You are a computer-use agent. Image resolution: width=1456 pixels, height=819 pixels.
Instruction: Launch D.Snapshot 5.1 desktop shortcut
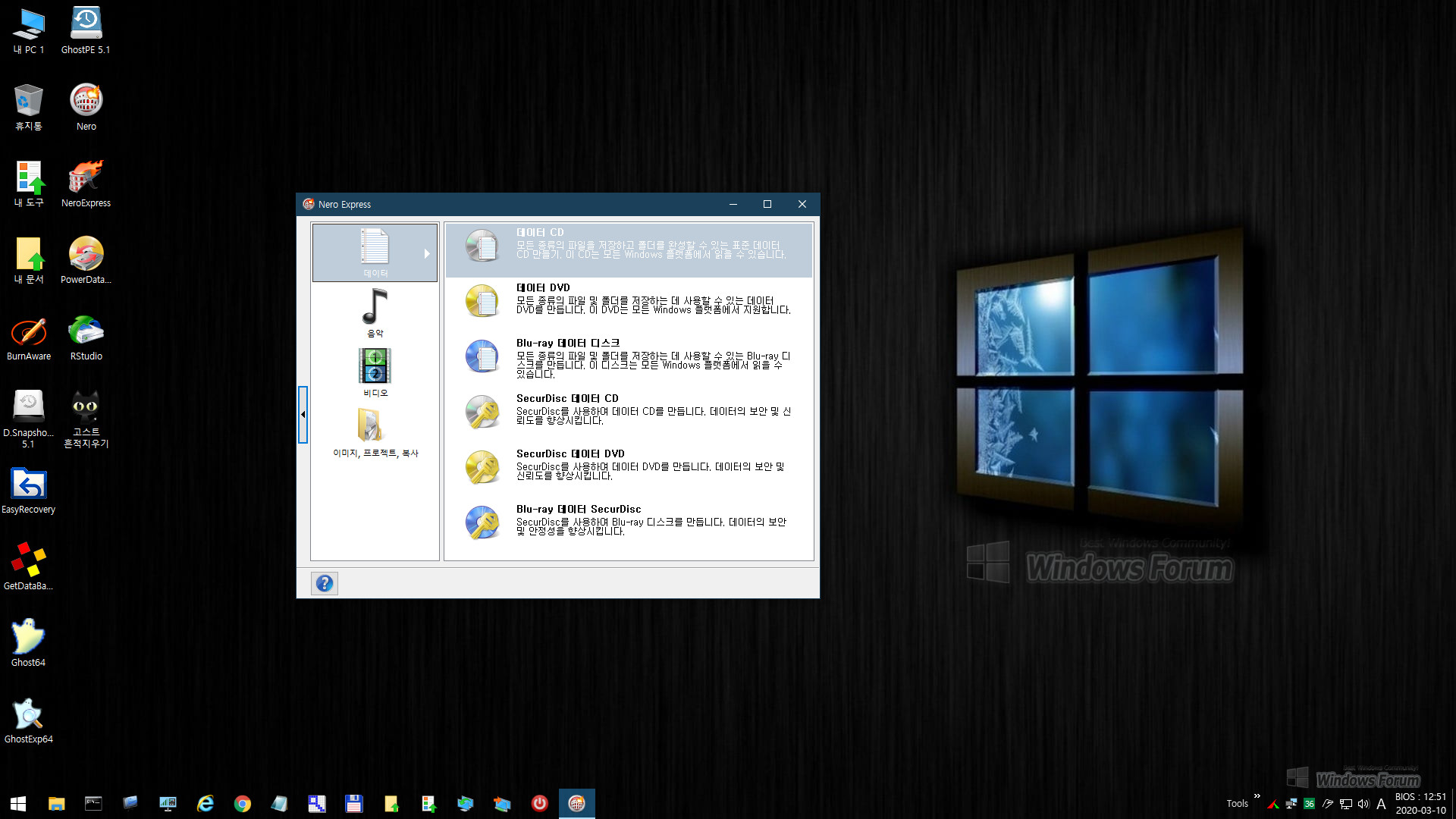(29, 419)
